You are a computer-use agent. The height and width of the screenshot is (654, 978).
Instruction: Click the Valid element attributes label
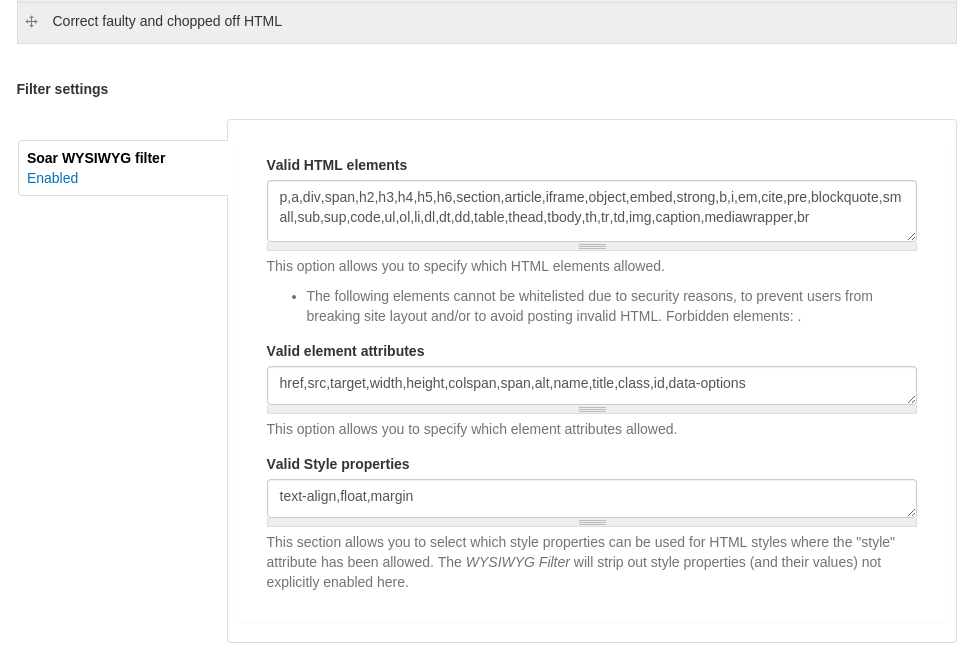click(x=345, y=351)
